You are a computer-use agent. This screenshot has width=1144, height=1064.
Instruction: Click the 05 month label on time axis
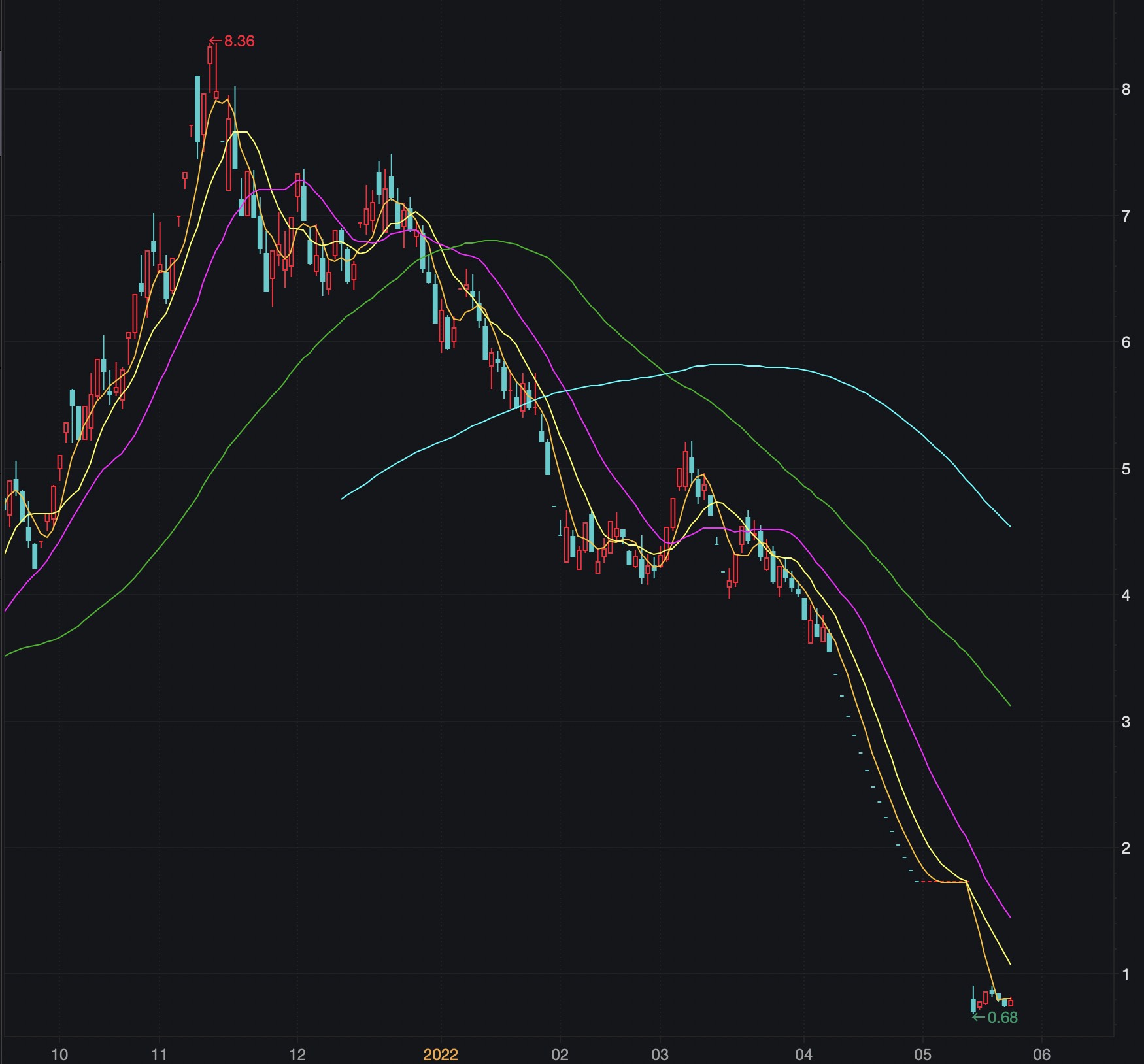tap(922, 1054)
